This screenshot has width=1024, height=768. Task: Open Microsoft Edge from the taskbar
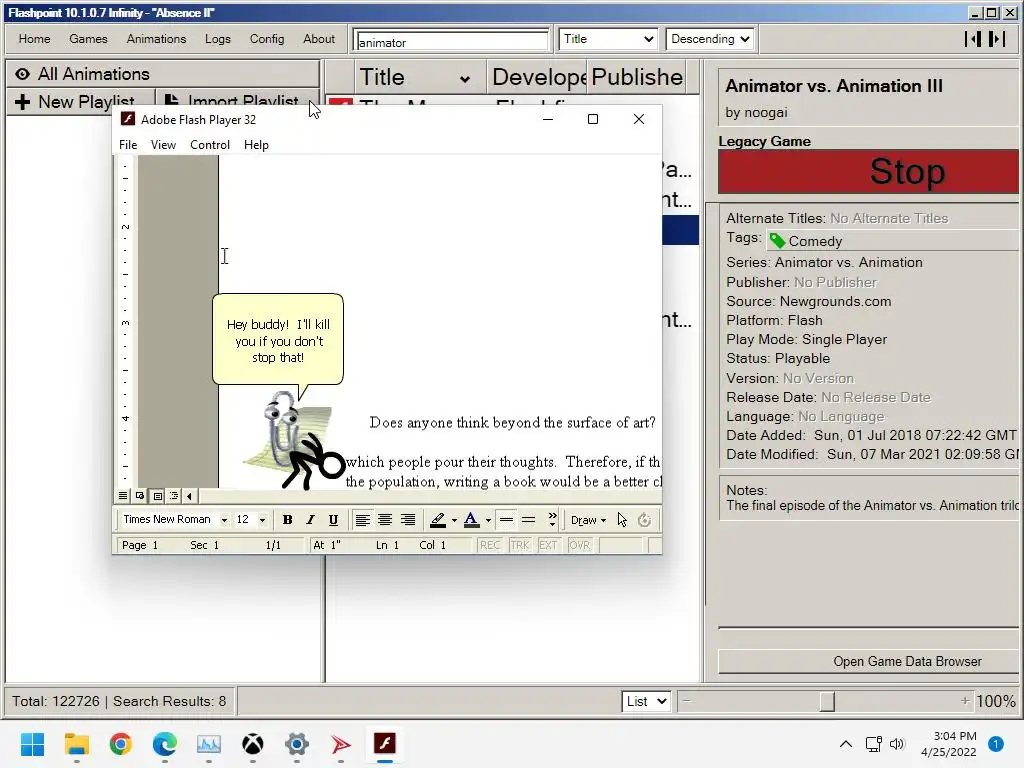coord(165,743)
